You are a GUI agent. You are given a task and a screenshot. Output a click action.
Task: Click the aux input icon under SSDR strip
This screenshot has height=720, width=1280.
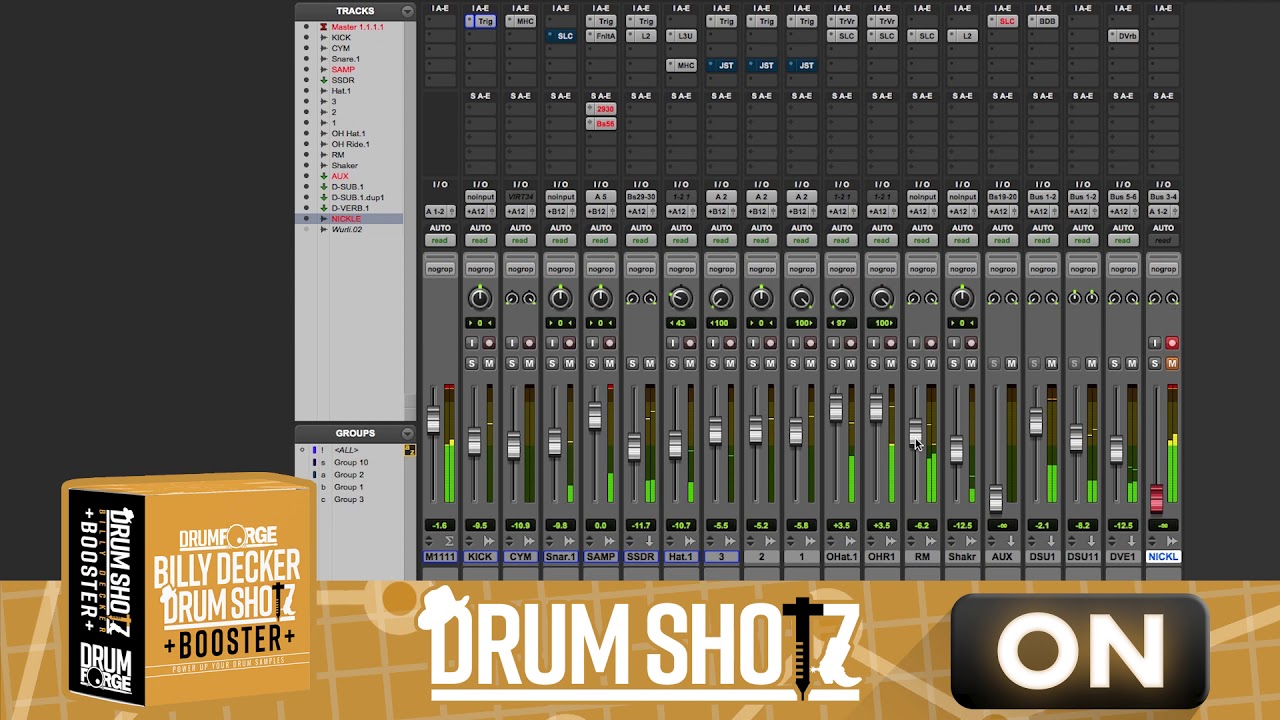(650, 541)
